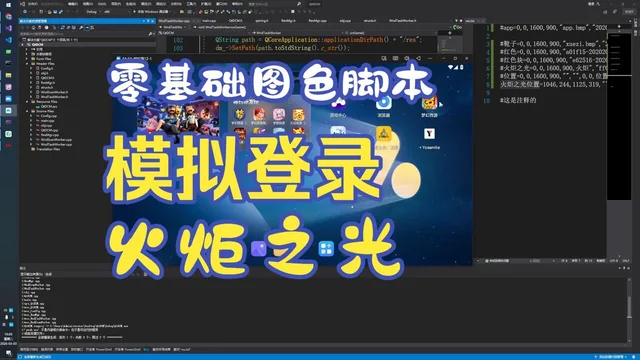Screen dimensions: 640x360
Task: Open the 浏览器 app in the emulator
Action: (x=383, y=107)
